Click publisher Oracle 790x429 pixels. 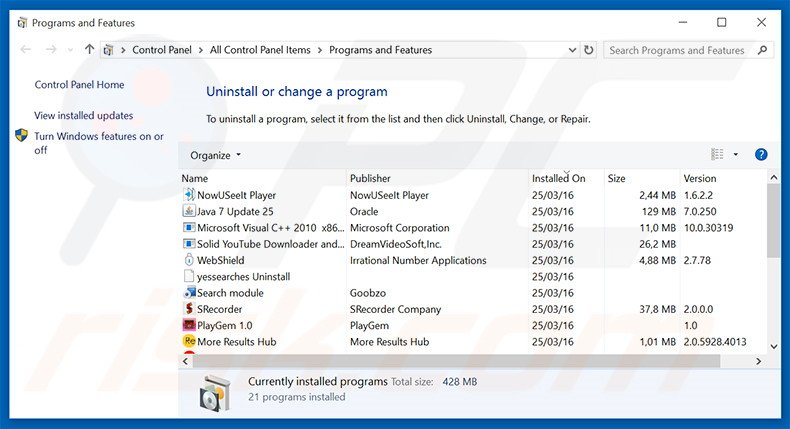[364, 211]
